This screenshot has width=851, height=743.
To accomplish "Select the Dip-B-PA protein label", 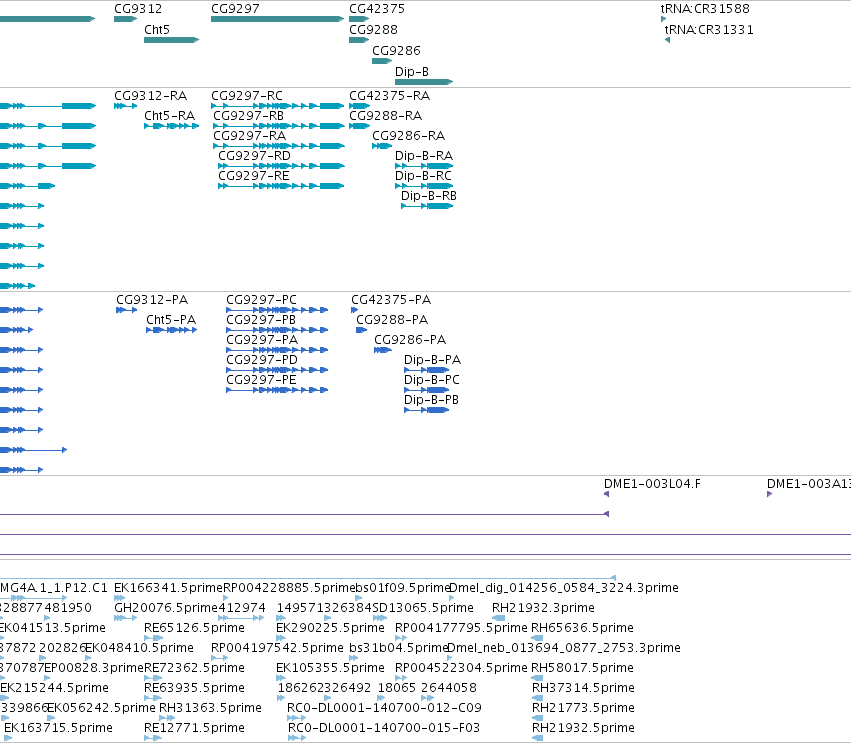I will click(433, 360).
